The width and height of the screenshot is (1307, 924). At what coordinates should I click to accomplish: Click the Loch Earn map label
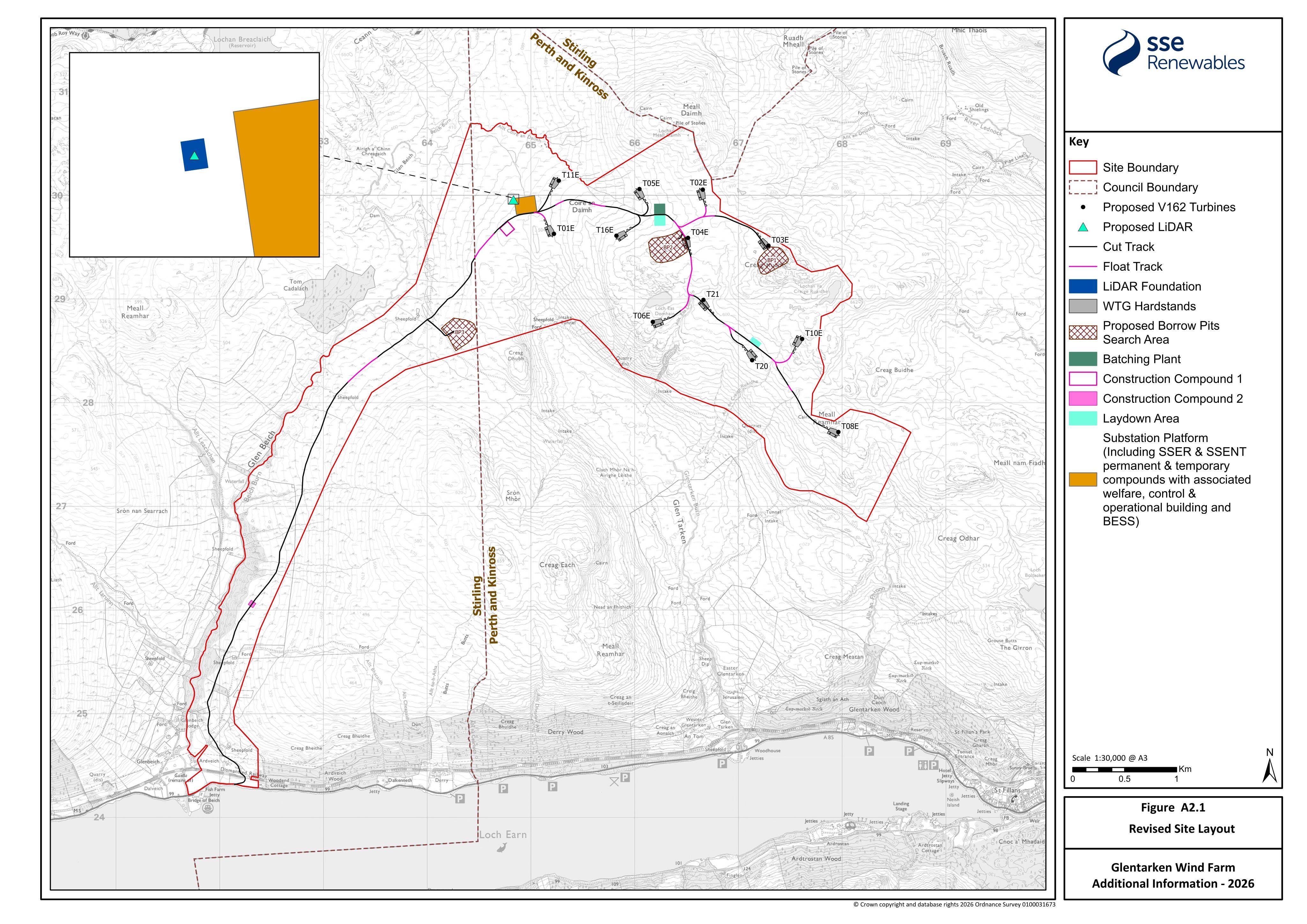pos(503,835)
